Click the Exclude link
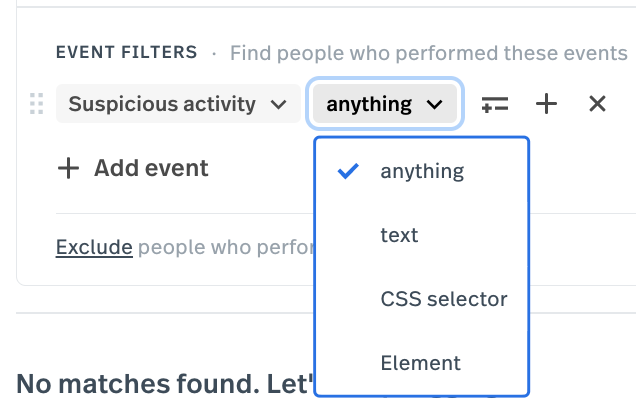This screenshot has width=636, height=410. [94, 247]
